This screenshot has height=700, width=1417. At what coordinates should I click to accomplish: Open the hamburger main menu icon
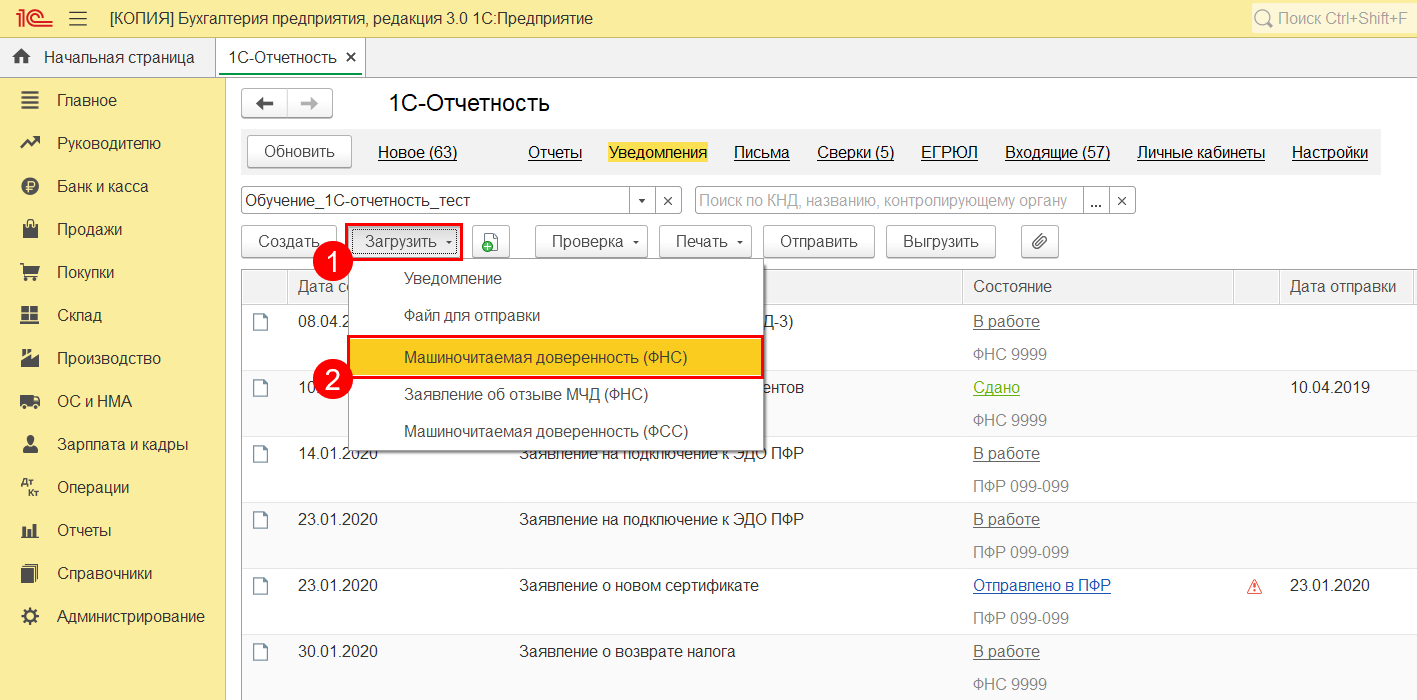[78, 19]
